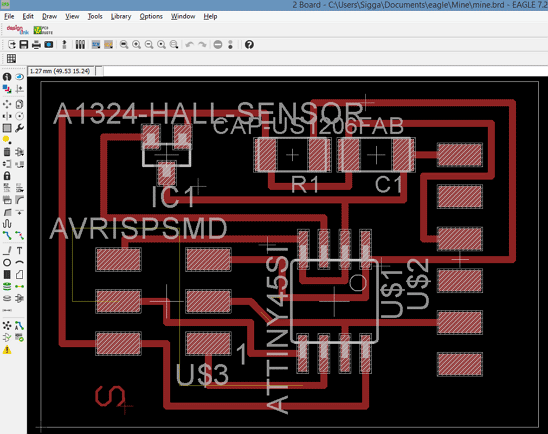Select the Wire line tool
The width and height of the screenshot is (548, 434).
[x=7, y=251]
